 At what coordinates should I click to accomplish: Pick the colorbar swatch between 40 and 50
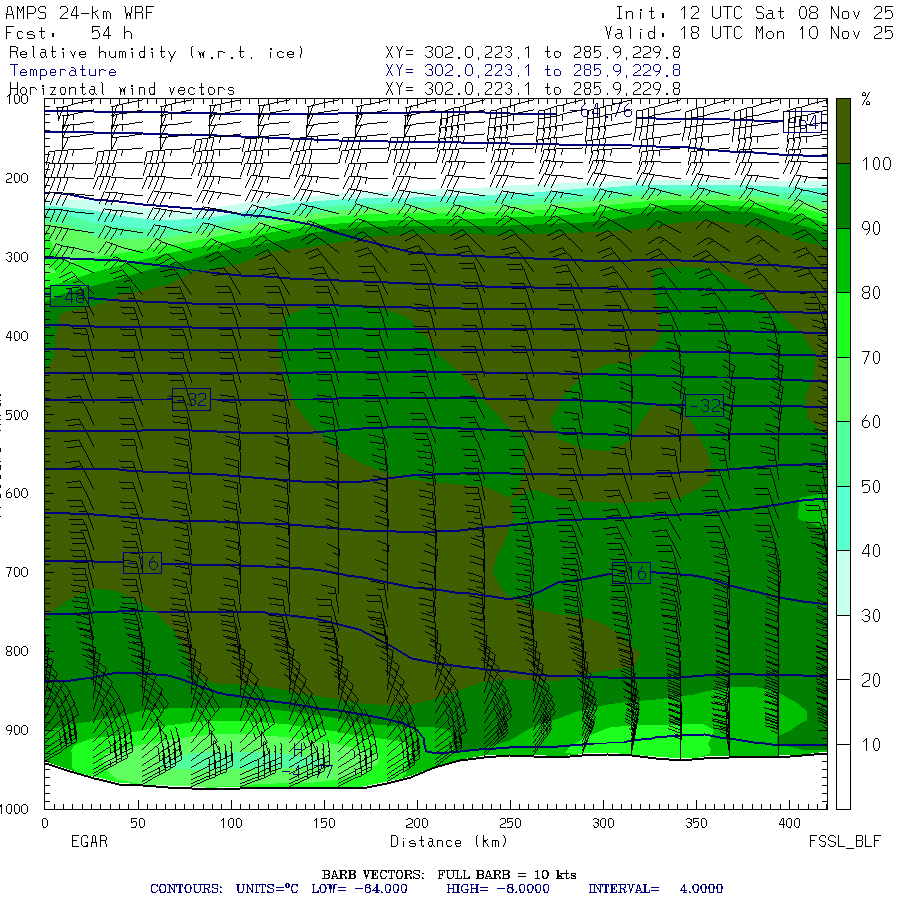(843, 517)
